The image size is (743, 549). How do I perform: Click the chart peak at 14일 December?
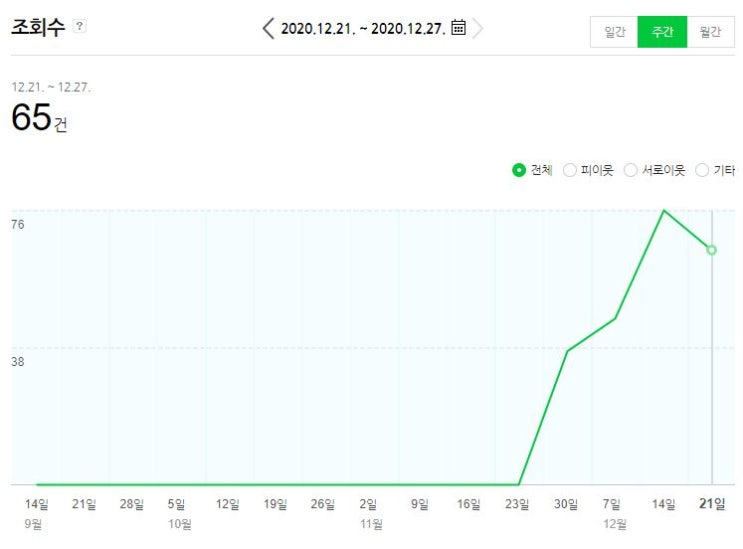(x=663, y=210)
